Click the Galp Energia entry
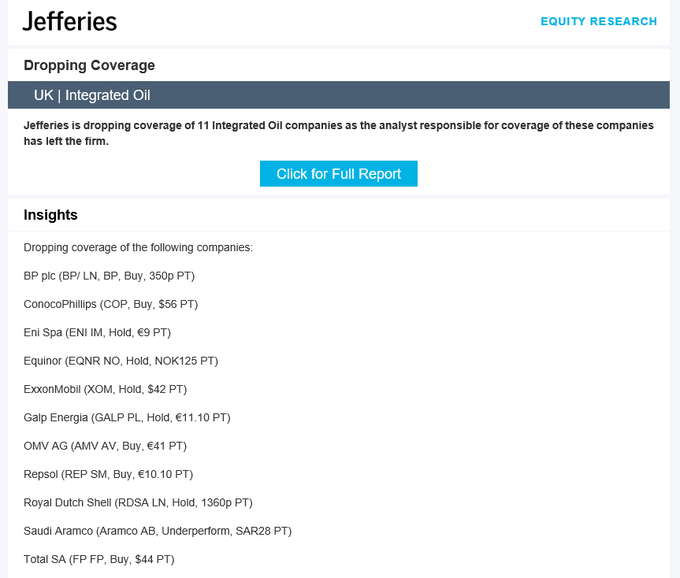 pos(127,418)
